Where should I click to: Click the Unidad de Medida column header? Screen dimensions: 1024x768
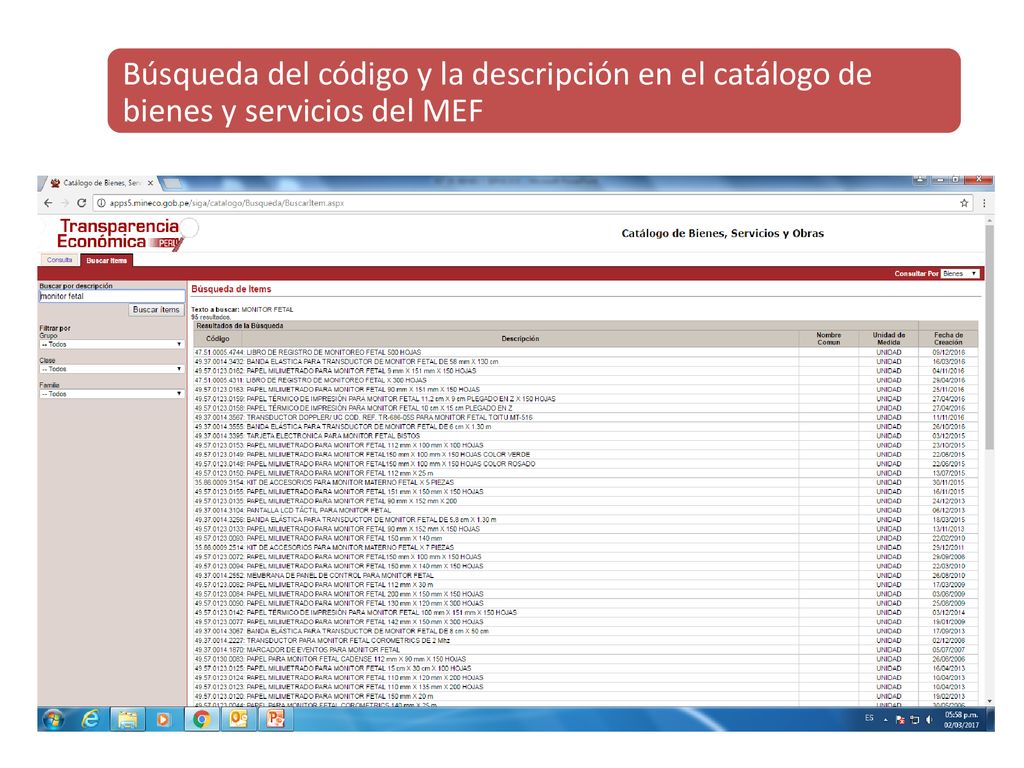(889, 338)
